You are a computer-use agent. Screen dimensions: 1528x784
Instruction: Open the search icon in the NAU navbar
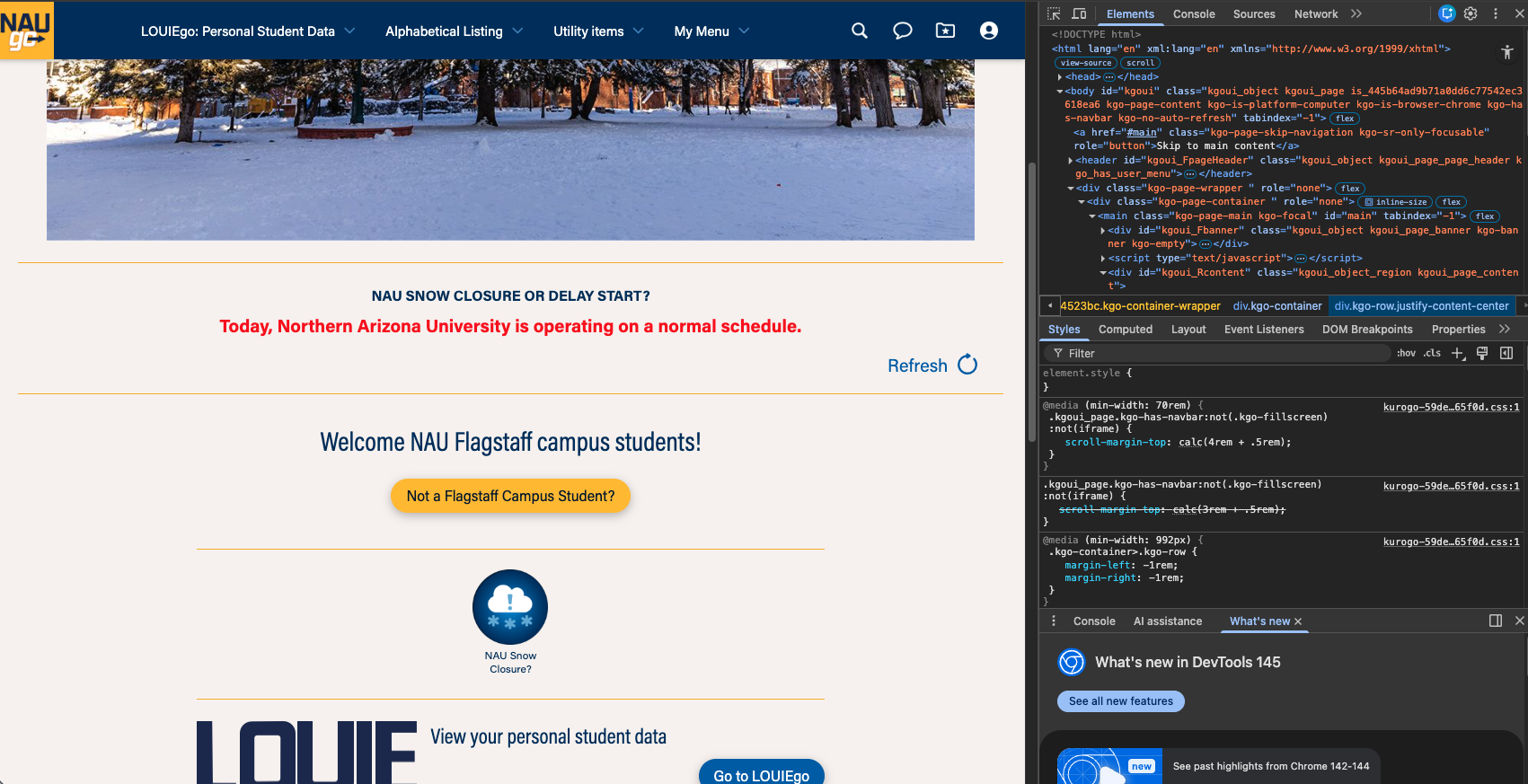[x=860, y=31]
